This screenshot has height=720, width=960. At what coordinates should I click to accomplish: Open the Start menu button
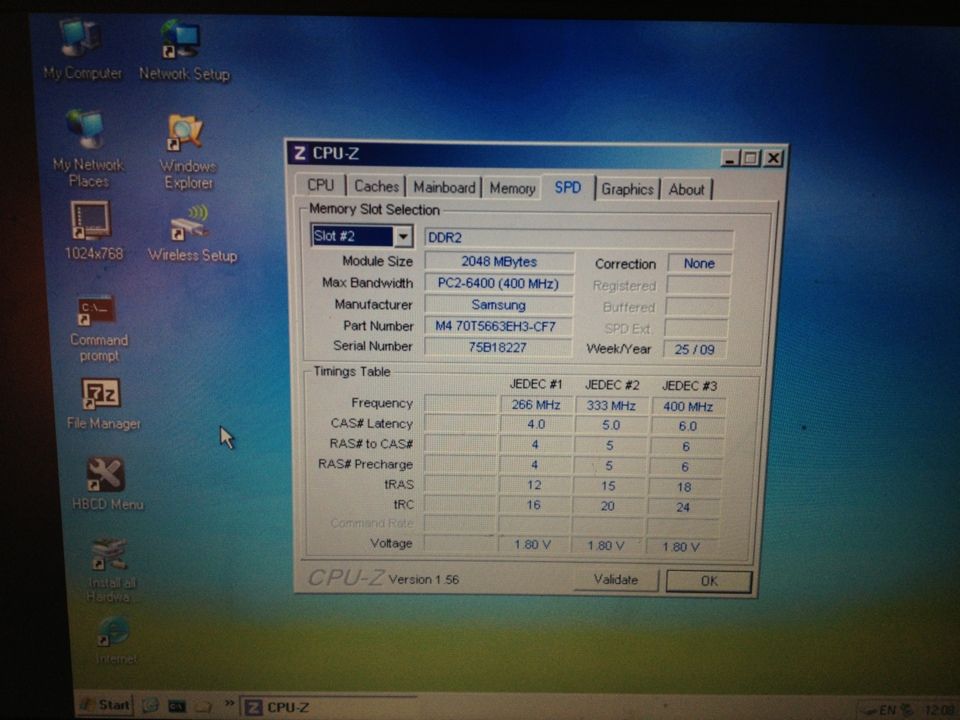point(105,705)
